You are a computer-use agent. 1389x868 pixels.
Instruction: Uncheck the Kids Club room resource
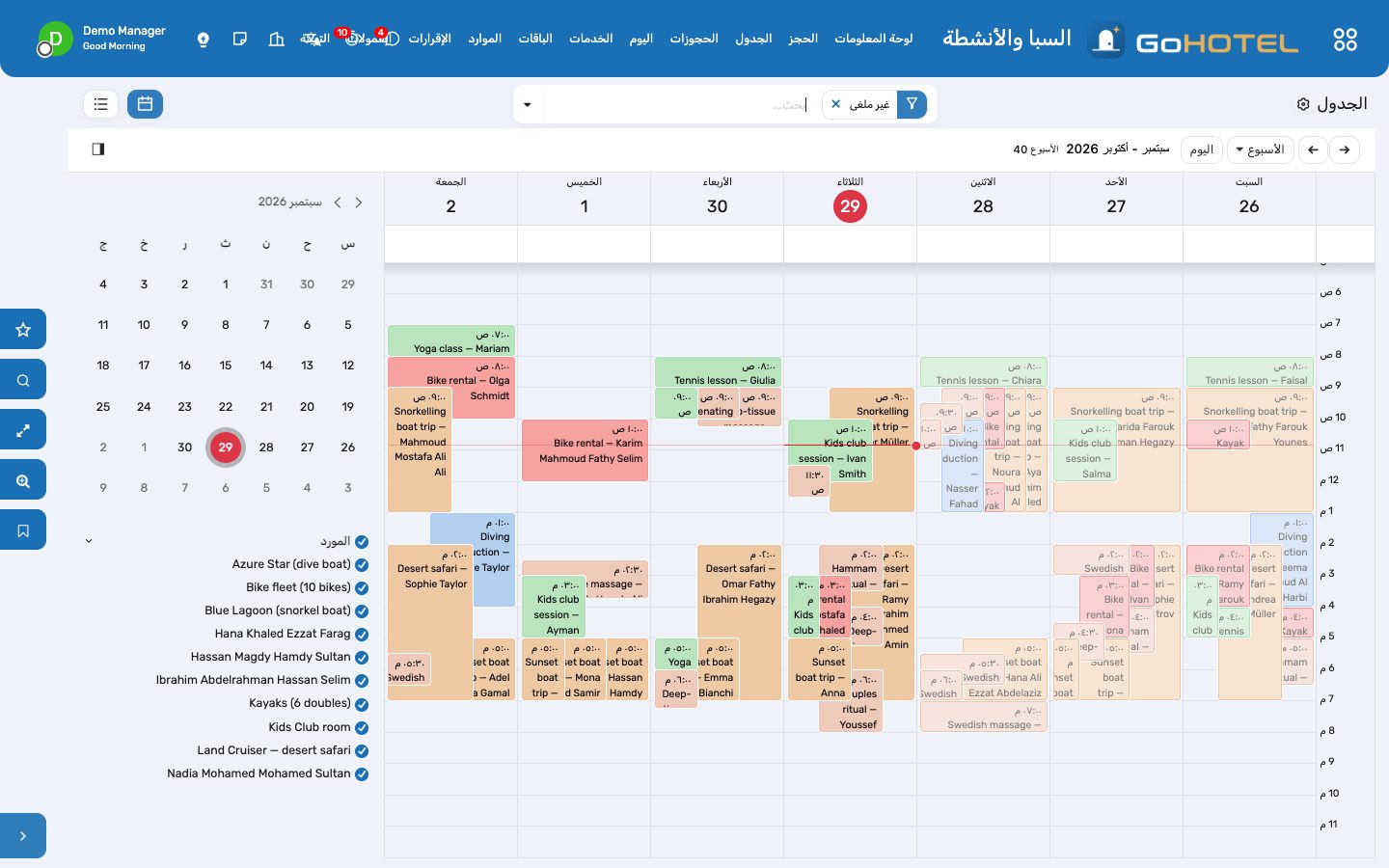[x=362, y=727]
